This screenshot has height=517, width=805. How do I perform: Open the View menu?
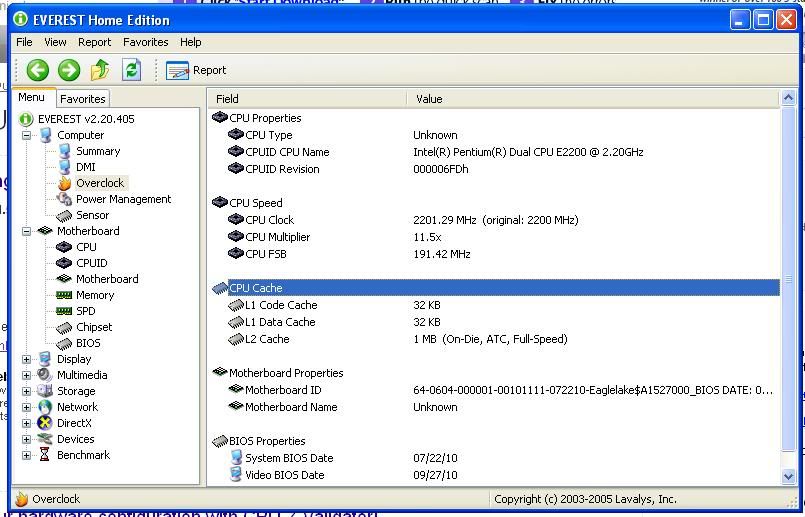[55, 42]
